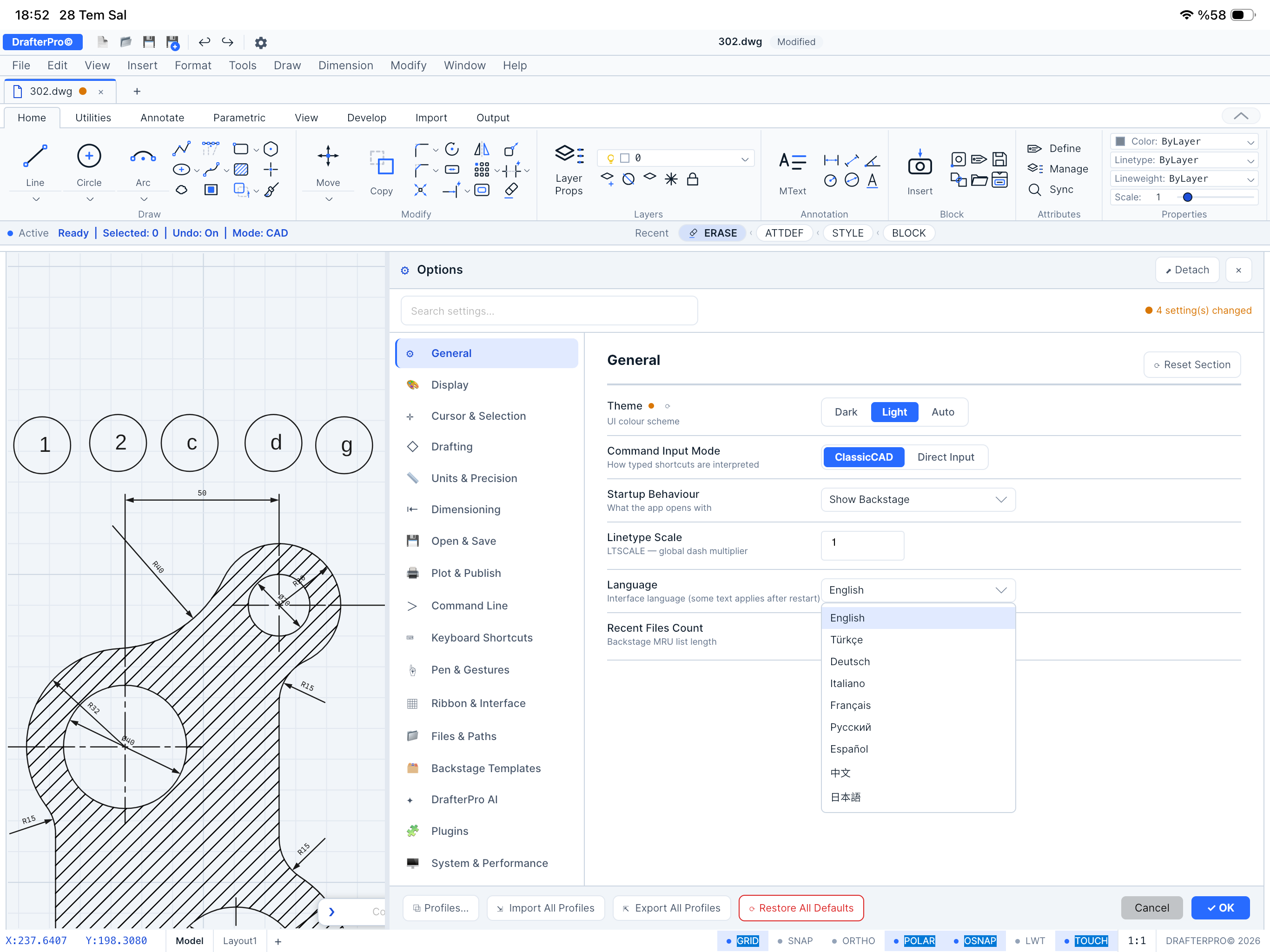Collapse the Language dropdown
Viewport: 1270px width, 952px height.
918,590
